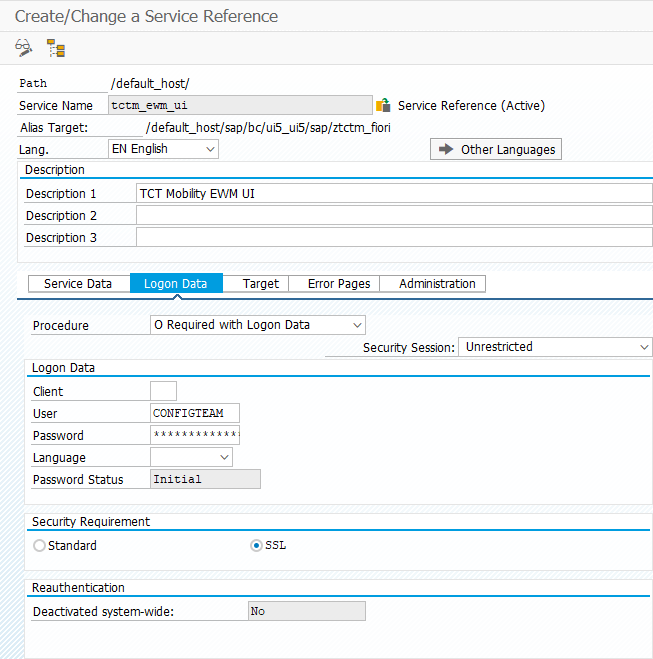Choose the SSL radio button

pos(256,546)
